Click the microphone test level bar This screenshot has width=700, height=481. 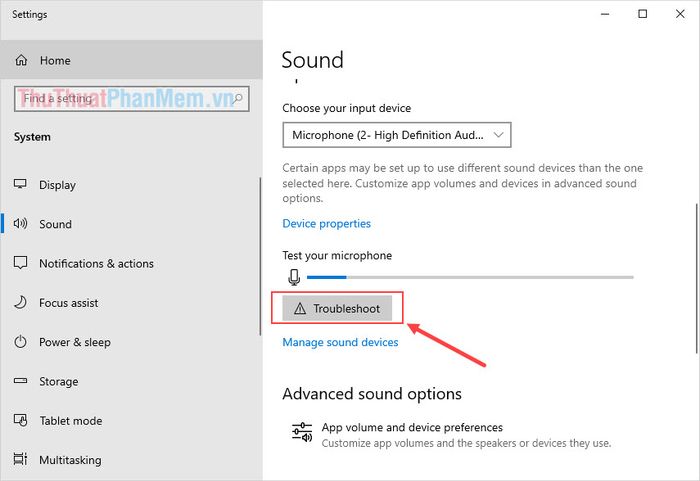470,277
